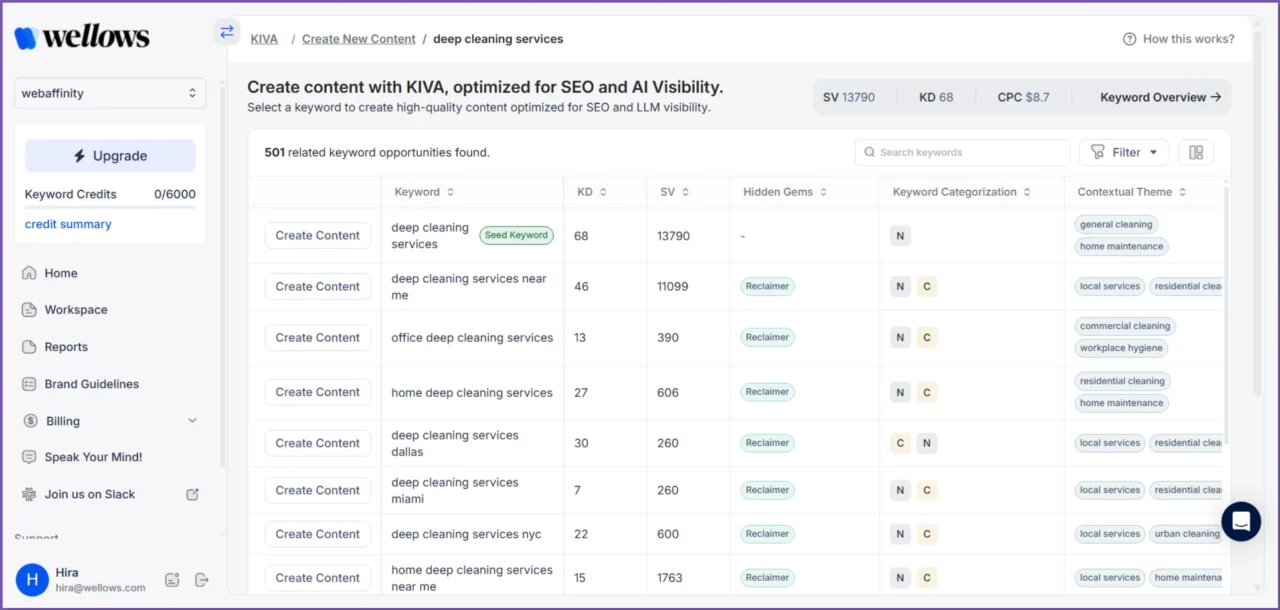The image size is (1280, 610).
Task: Open the Filter dropdown
Action: pos(1123,151)
